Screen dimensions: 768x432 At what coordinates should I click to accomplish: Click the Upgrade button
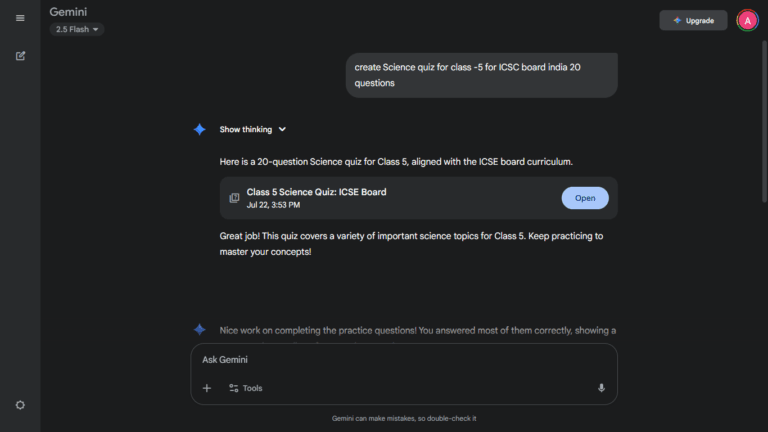coord(693,20)
